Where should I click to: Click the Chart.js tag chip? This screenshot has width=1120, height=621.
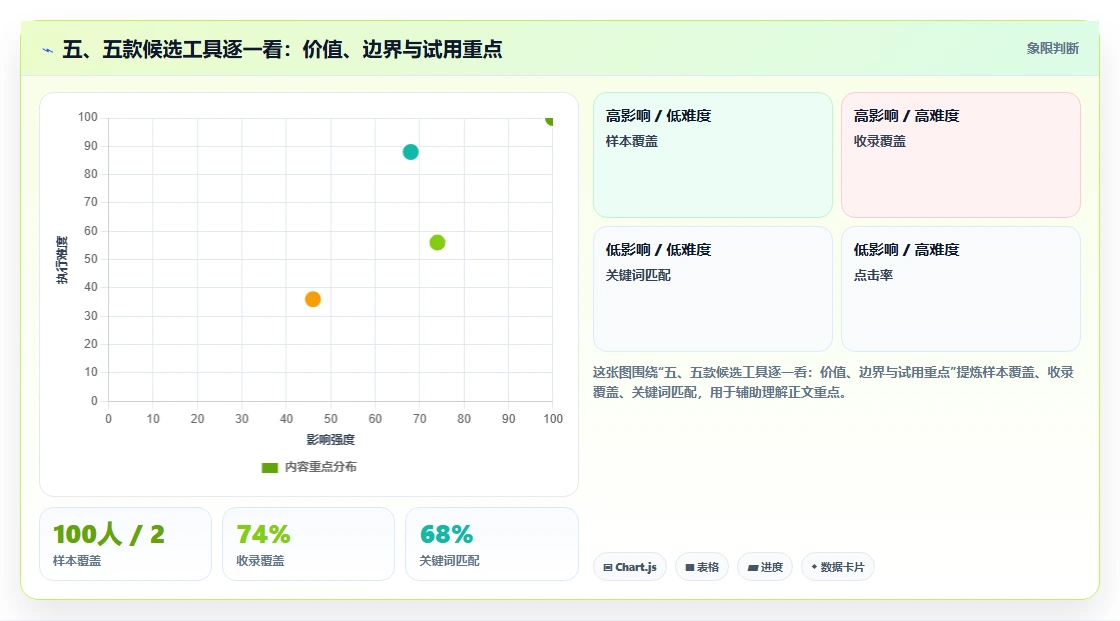pyautogui.click(x=630, y=567)
